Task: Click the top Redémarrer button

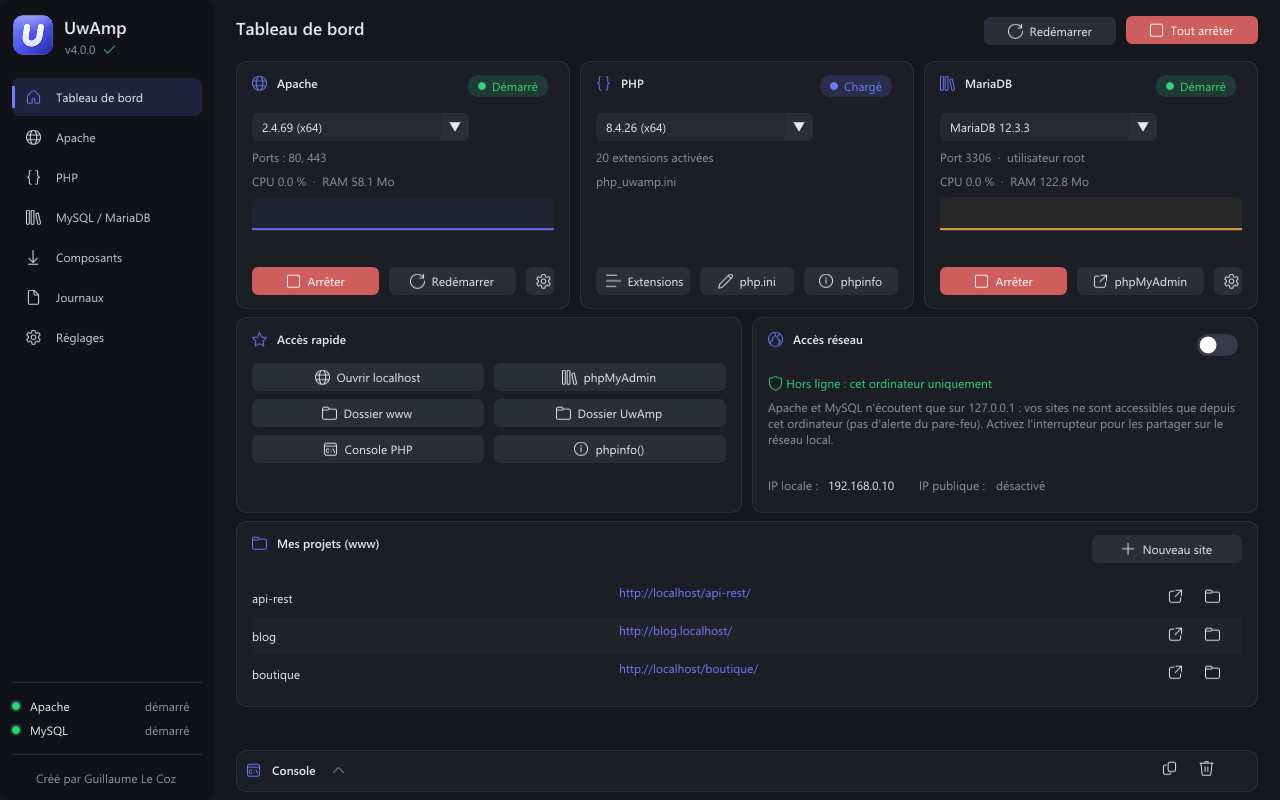Action: click(1050, 31)
